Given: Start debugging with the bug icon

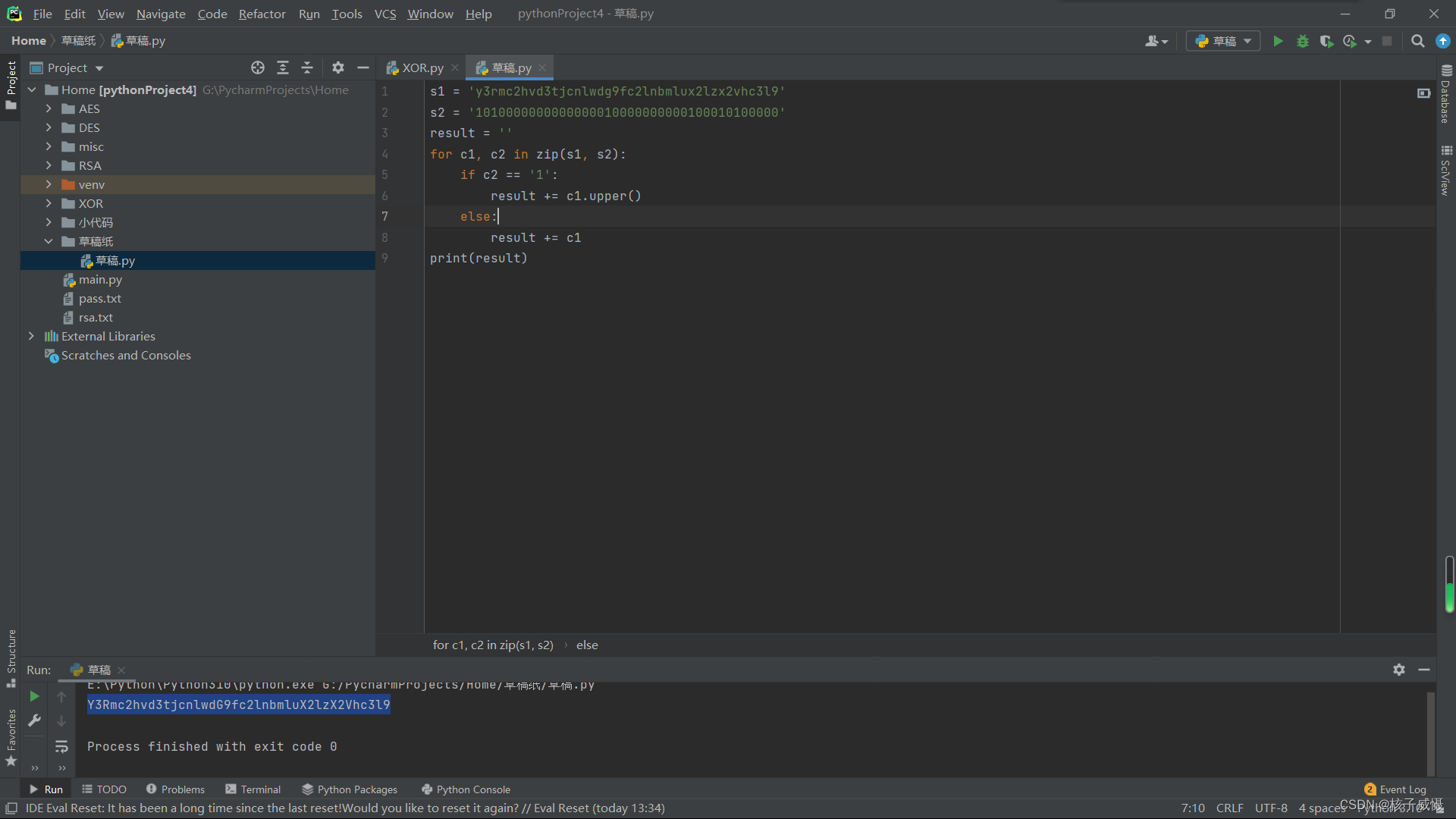Looking at the screenshot, I should 1302,41.
